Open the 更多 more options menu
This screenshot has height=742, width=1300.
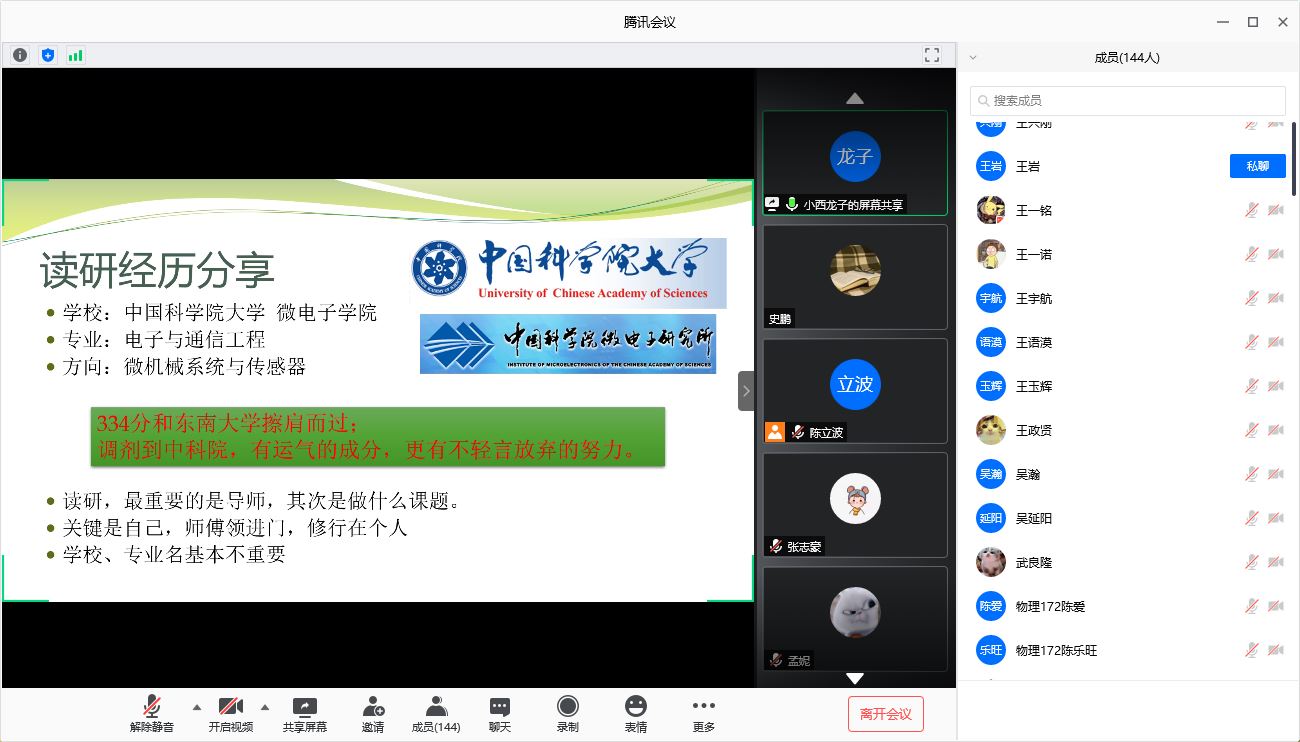click(703, 713)
